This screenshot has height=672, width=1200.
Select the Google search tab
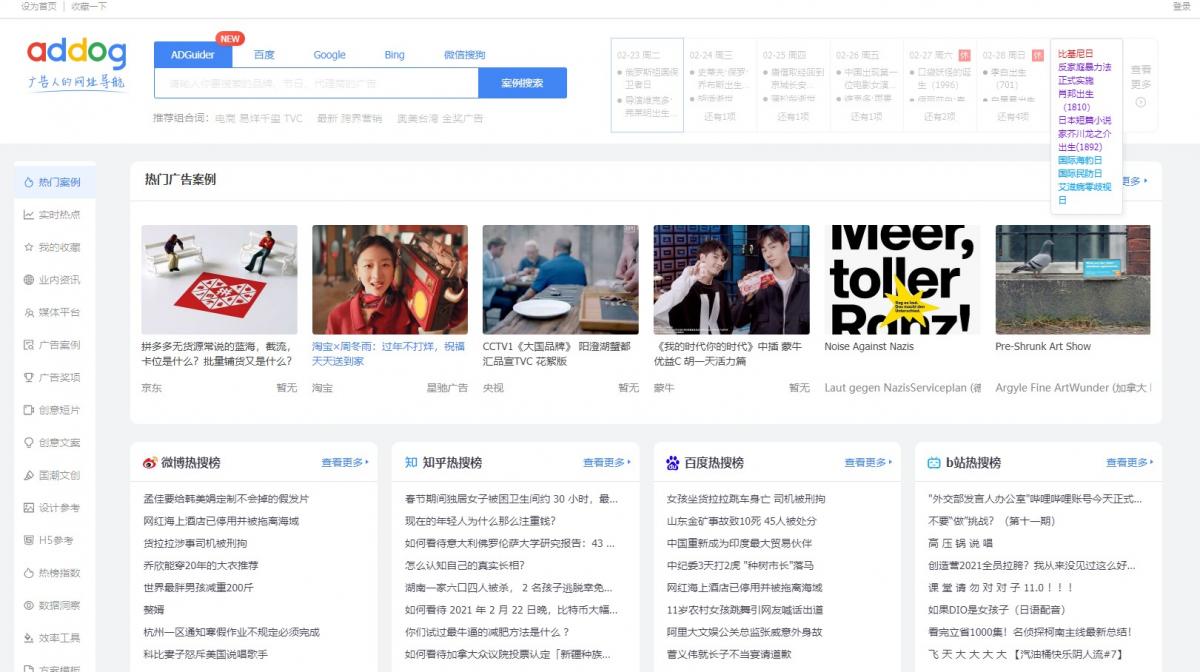[329, 55]
